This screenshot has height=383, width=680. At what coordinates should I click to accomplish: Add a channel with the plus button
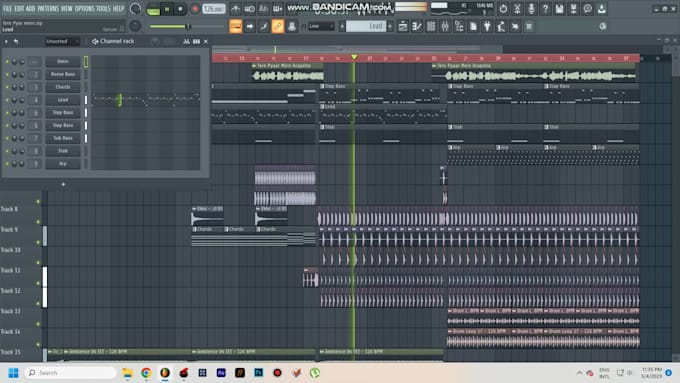[63, 184]
